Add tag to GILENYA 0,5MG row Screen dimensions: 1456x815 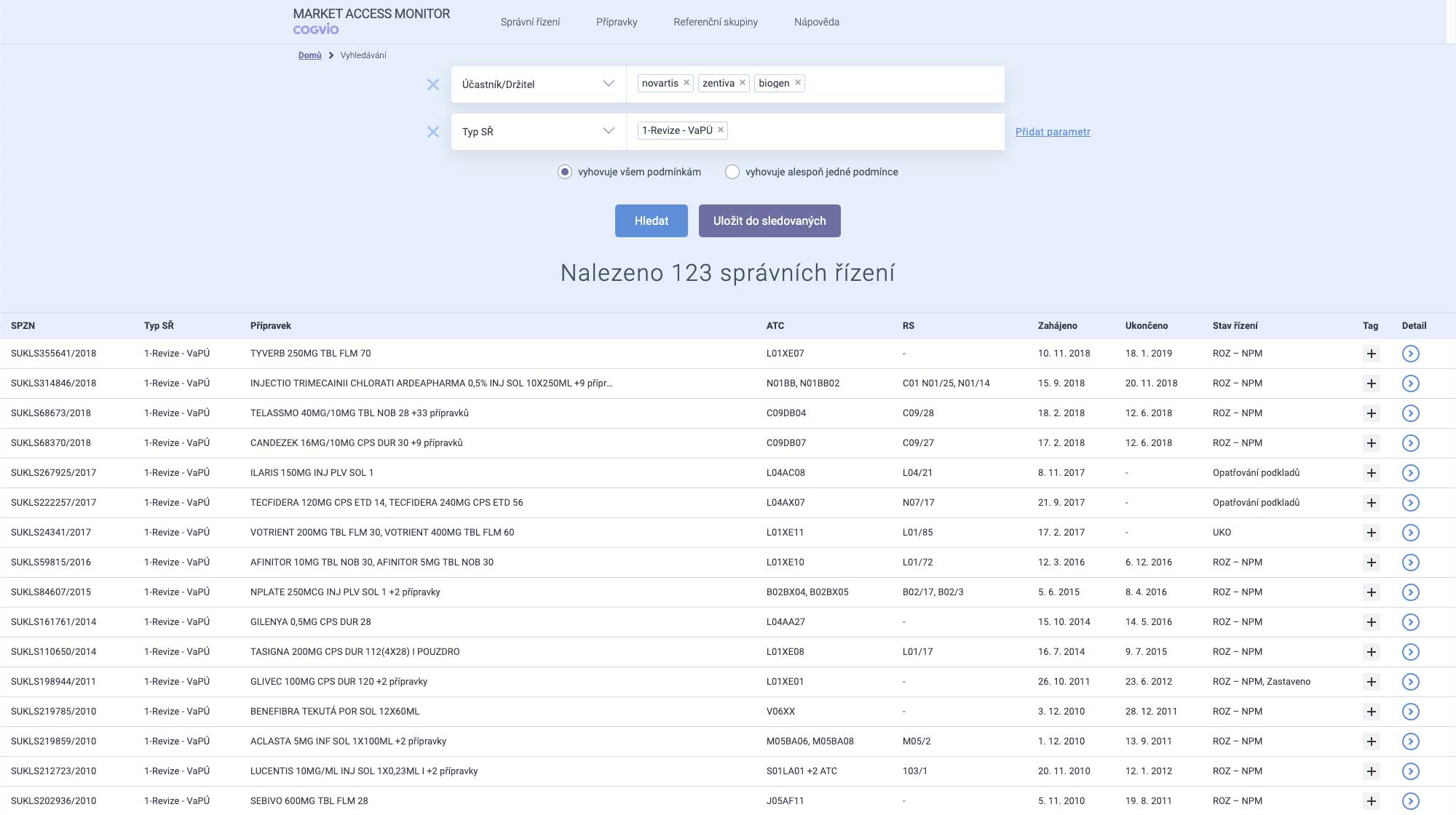[1371, 622]
